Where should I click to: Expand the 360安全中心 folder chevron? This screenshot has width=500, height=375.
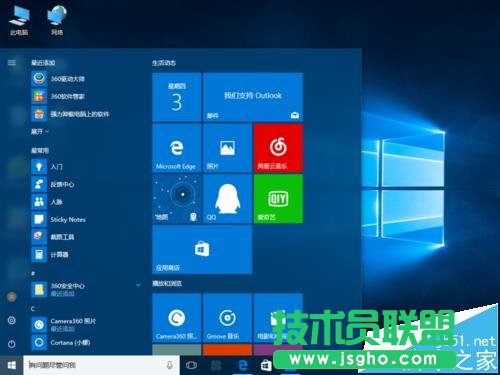[x=138, y=285]
